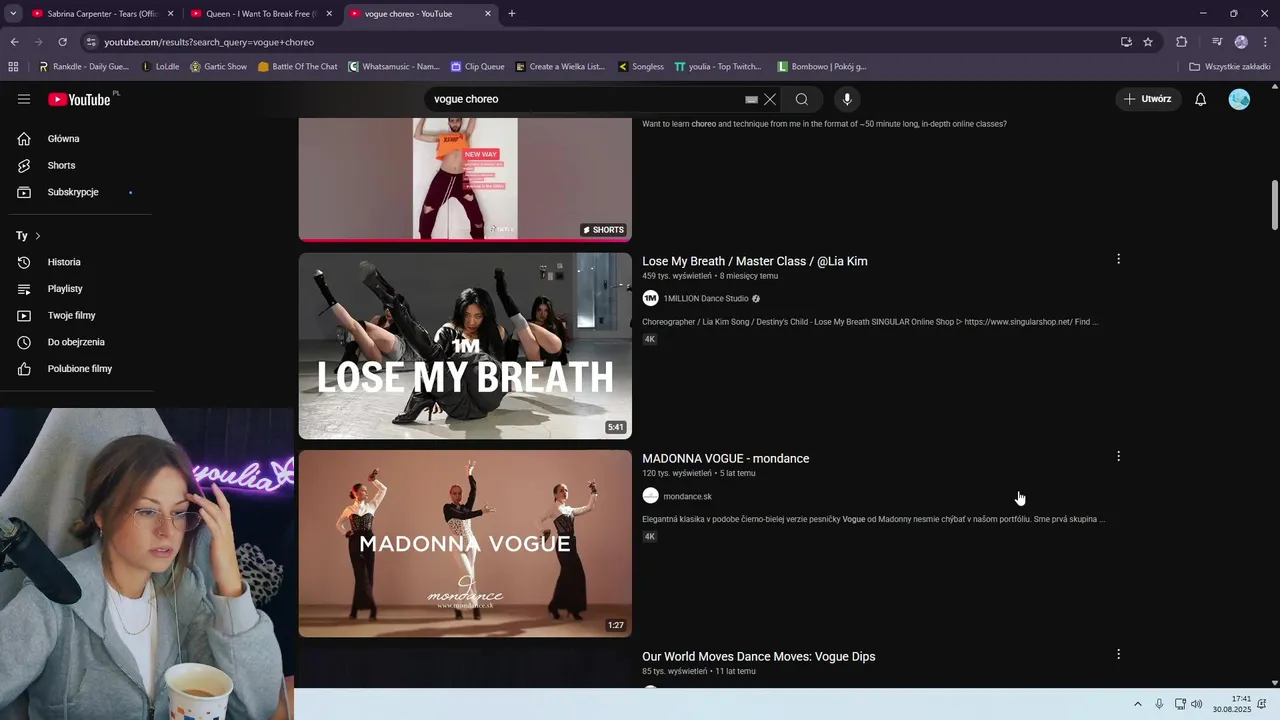The height and width of the screenshot is (720, 1280).
Task: Open the Shorts video thumbnail with NEW WAY
Action: pos(465,179)
